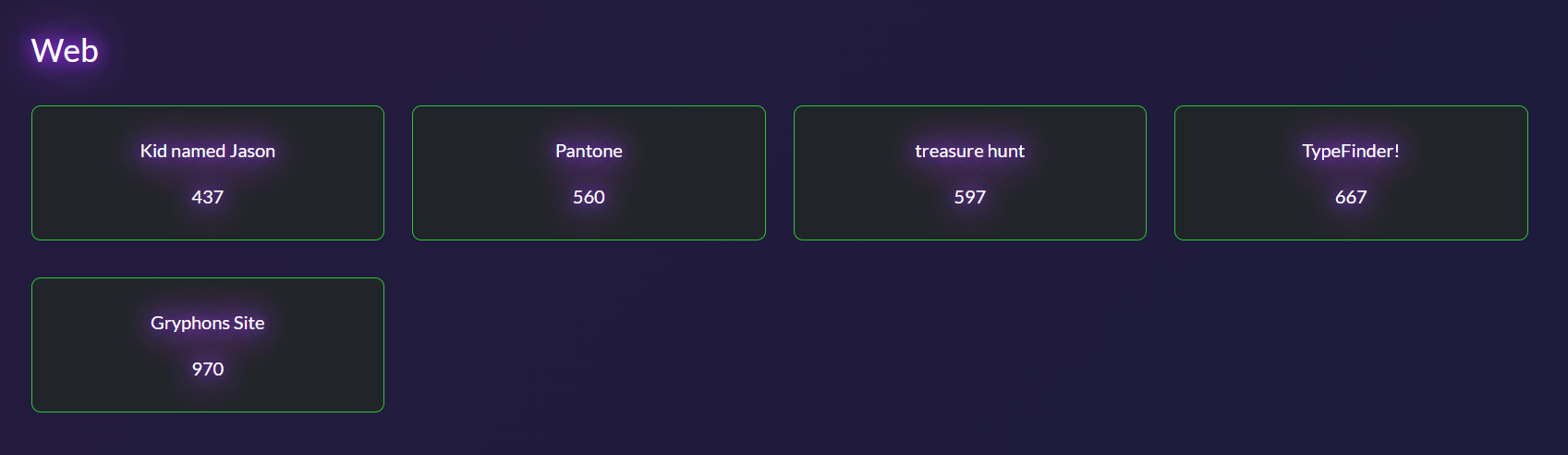Screen dimensions: 1568x455
Task: Click the 597 points value
Action: coord(969,197)
